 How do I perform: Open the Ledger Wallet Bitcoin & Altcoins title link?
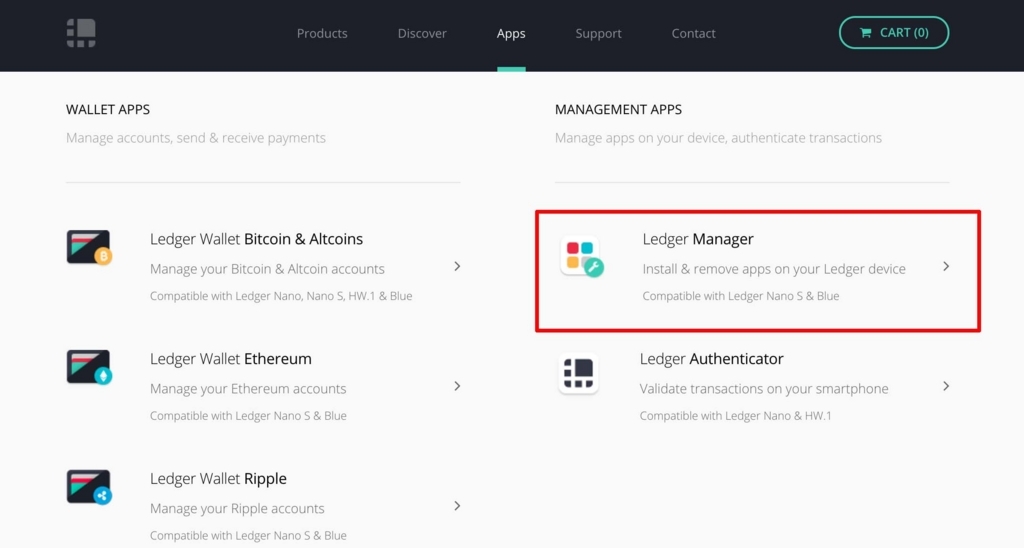click(x=256, y=239)
